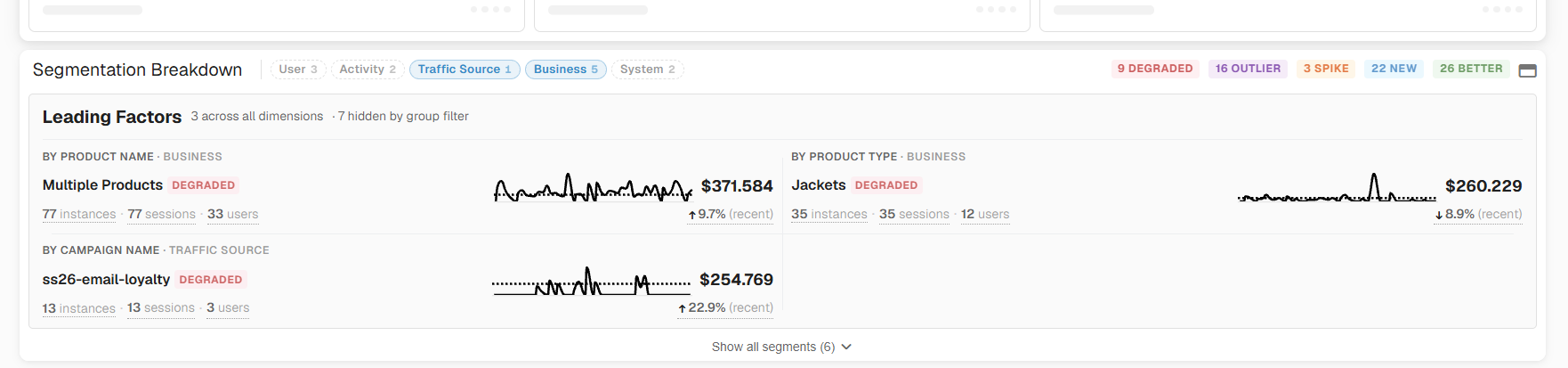Image resolution: width=1568 pixels, height=368 pixels.
Task: Filter by 16 OUTLIER badge
Action: coord(1248,69)
